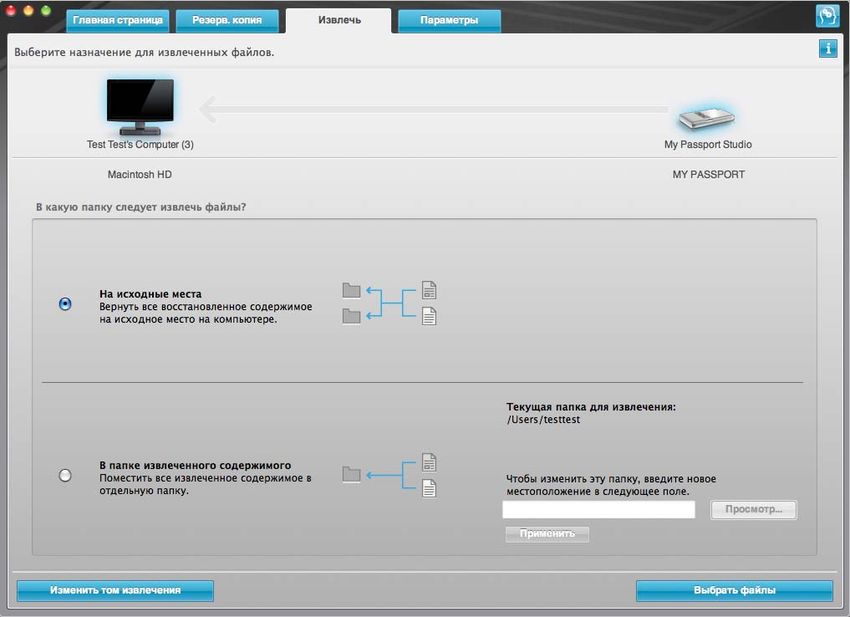Click the "Просмотр..." browse button
This screenshot has width=850, height=617.
[753, 510]
